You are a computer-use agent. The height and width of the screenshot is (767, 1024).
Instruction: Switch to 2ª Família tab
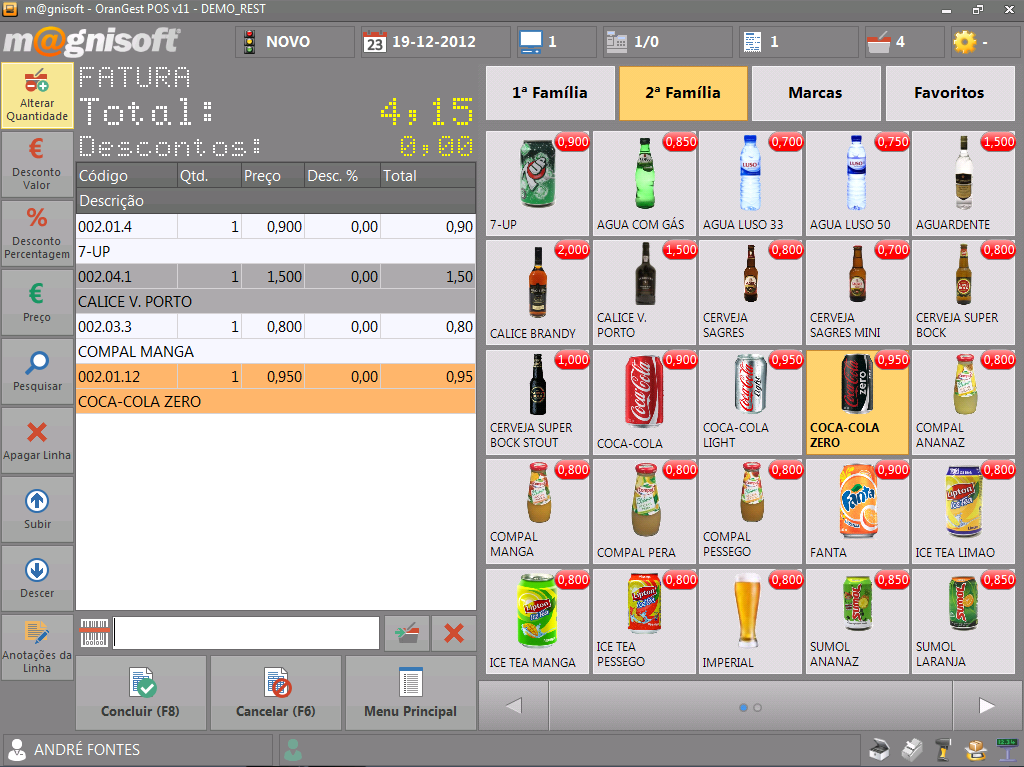683,93
